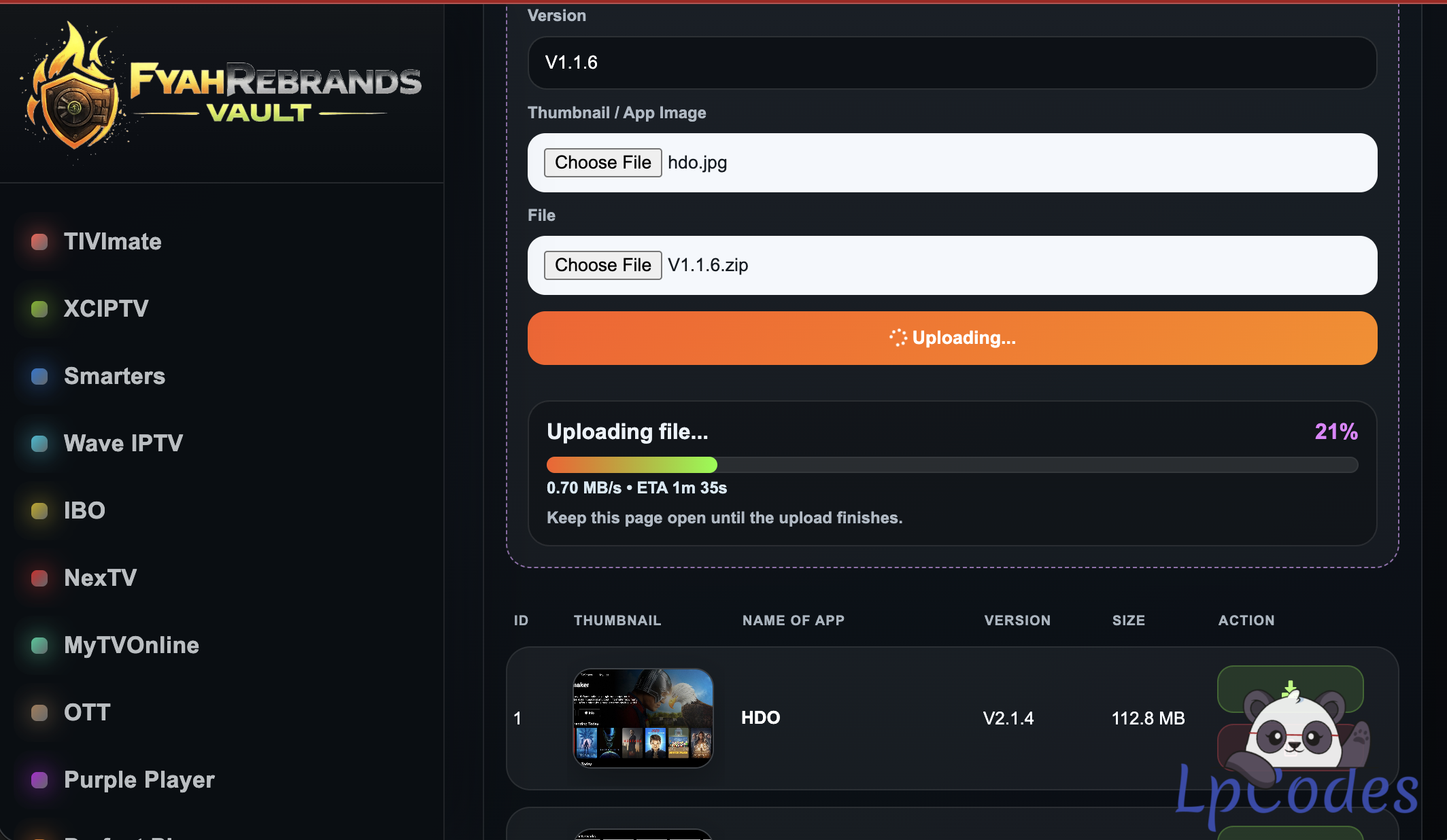
Task: Open TIVImate category in sidebar
Action: click(x=113, y=242)
